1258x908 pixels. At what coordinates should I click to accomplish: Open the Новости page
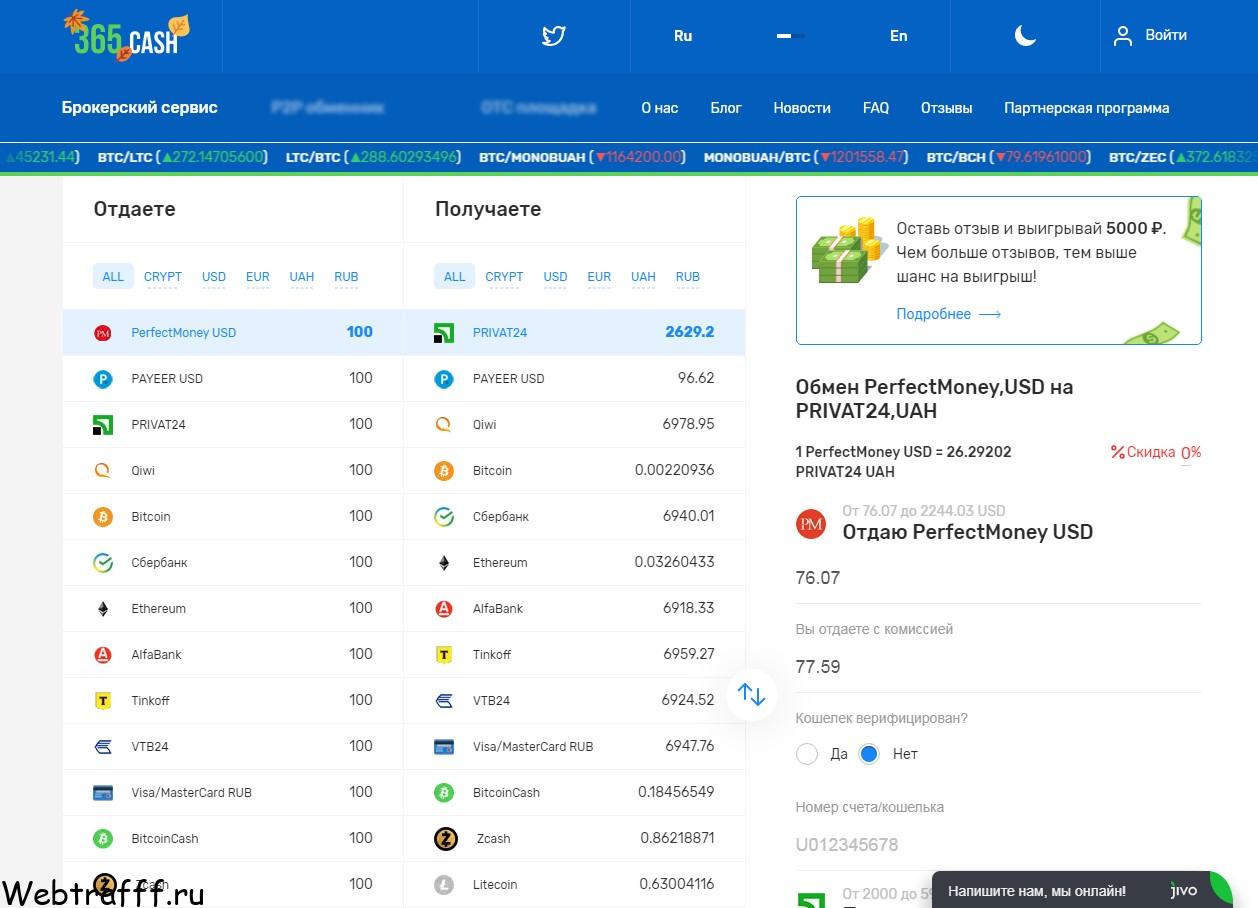coord(802,108)
